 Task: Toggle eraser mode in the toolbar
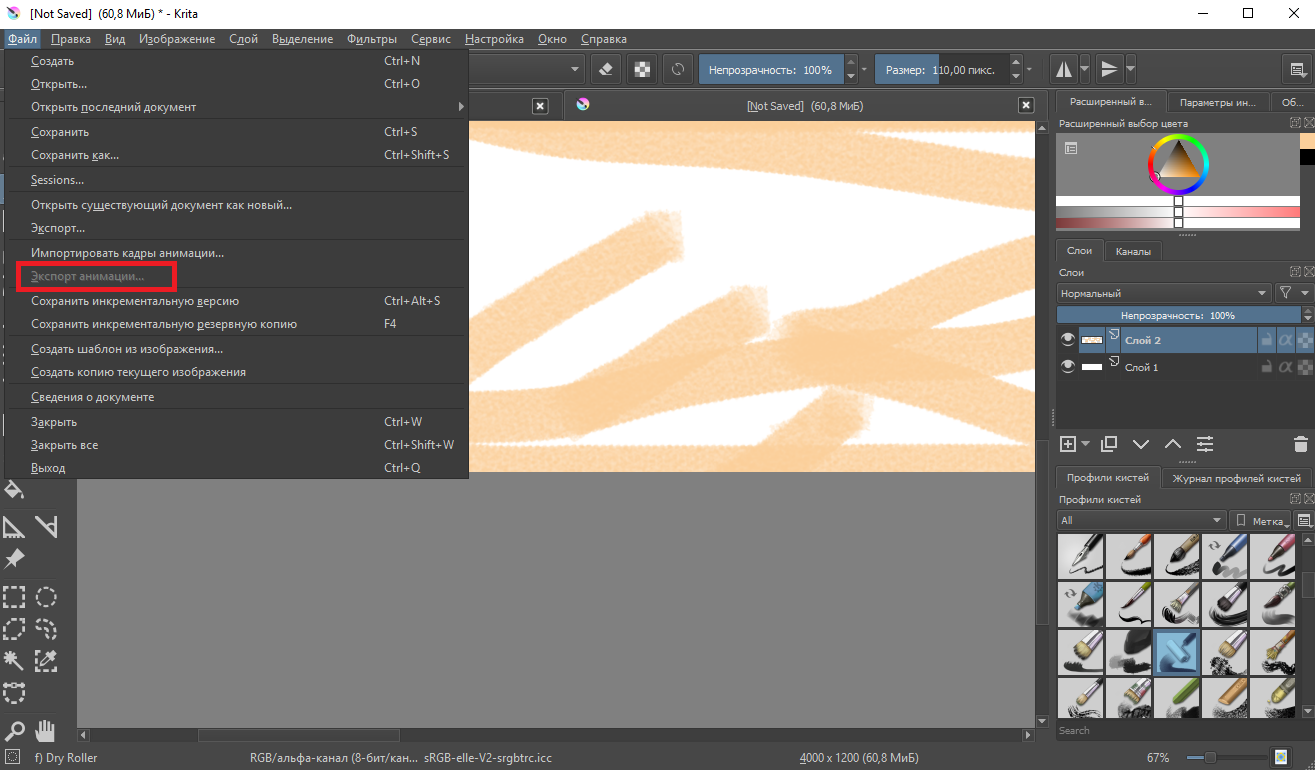click(605, 70)
